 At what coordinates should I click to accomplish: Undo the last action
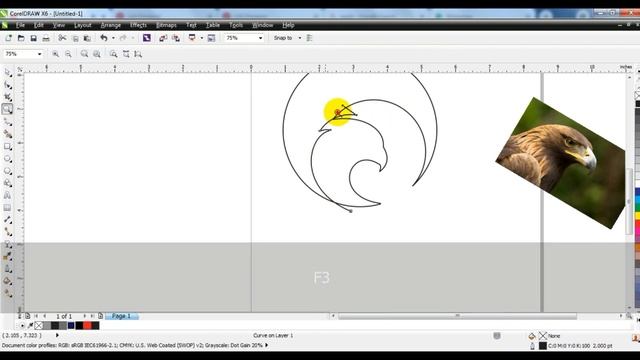(x=104, y=38)
